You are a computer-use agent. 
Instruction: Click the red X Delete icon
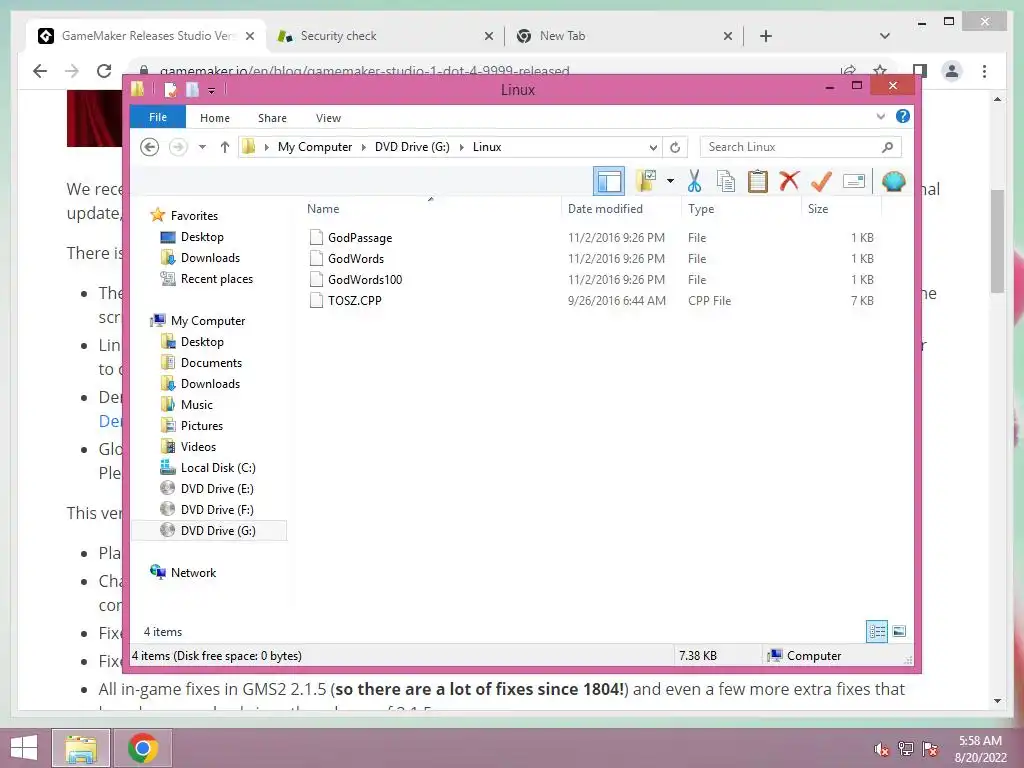789,180
